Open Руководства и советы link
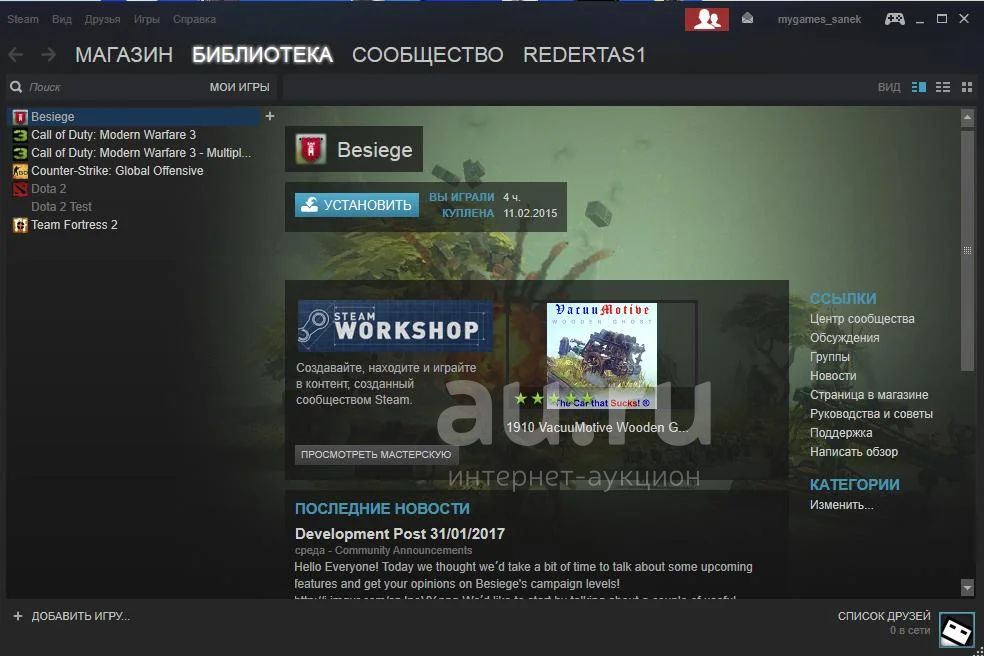The width and height of the screenshot is (984, 656). 871,414
